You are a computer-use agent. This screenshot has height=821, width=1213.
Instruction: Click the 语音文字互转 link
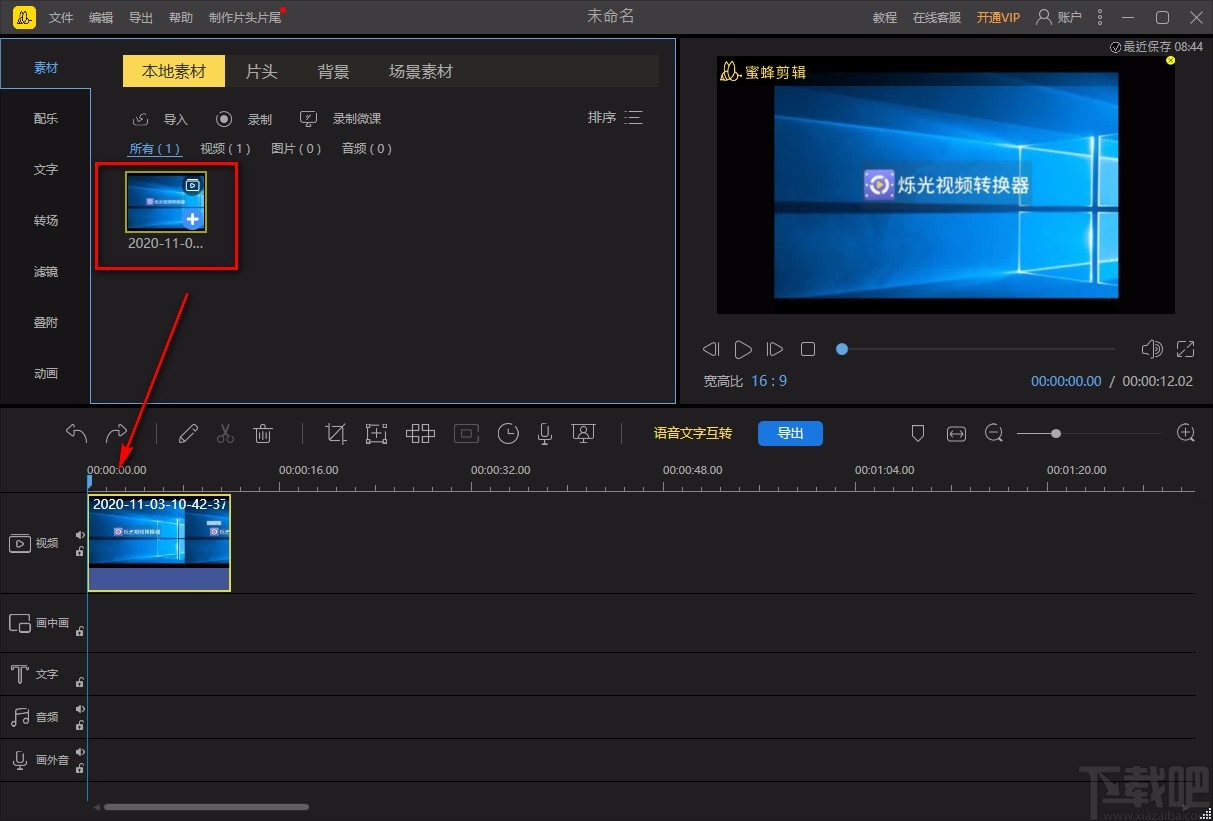coord(692,433)
